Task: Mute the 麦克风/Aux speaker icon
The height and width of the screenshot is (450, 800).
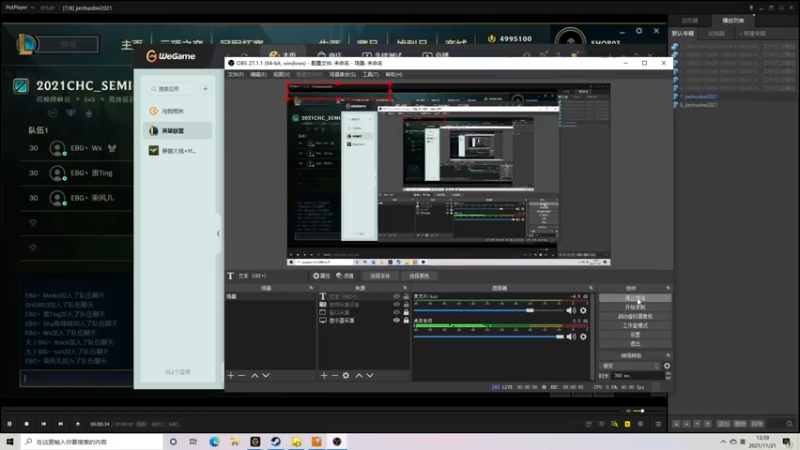Action: pyautogui.click(x=571, y=310)
